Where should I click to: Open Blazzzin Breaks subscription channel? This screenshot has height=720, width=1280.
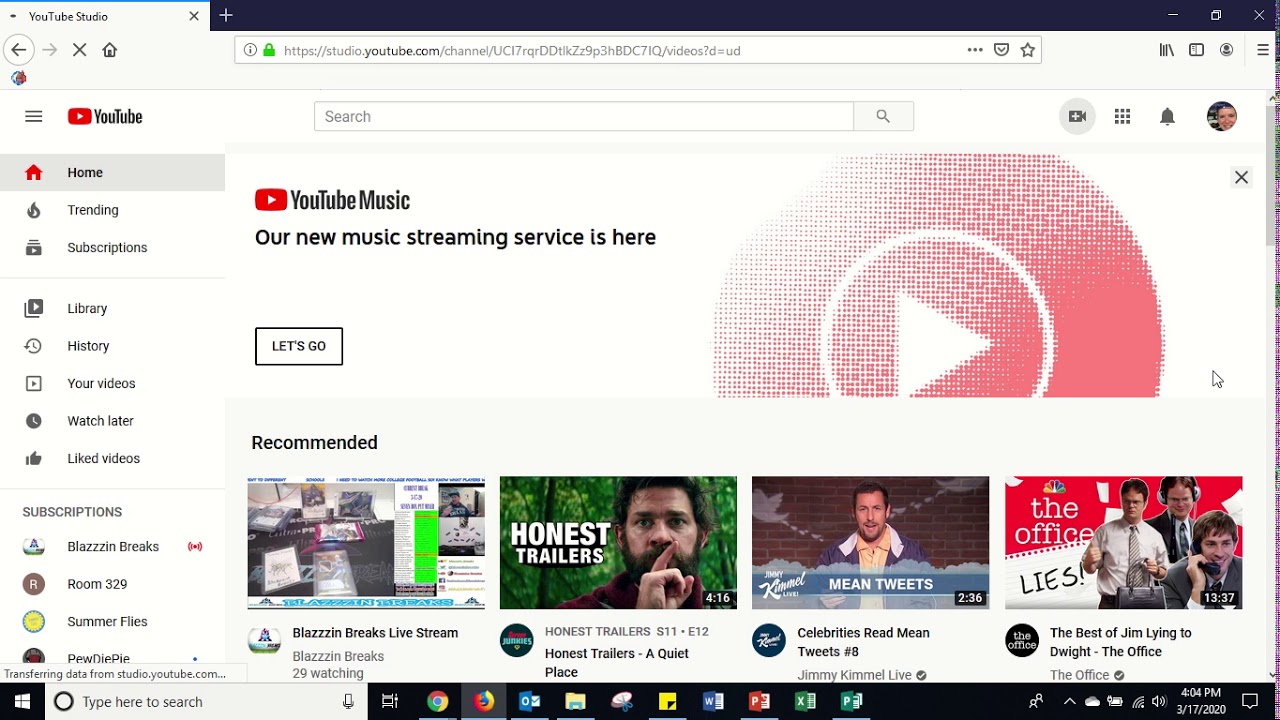click(112, 546)
